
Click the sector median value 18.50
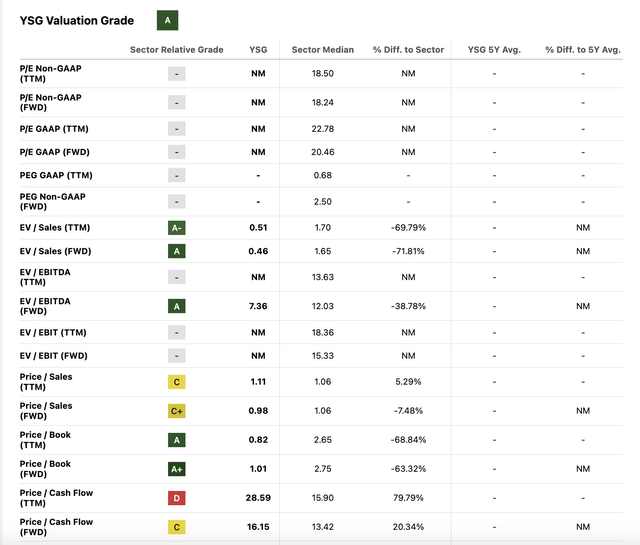(323, 74)
